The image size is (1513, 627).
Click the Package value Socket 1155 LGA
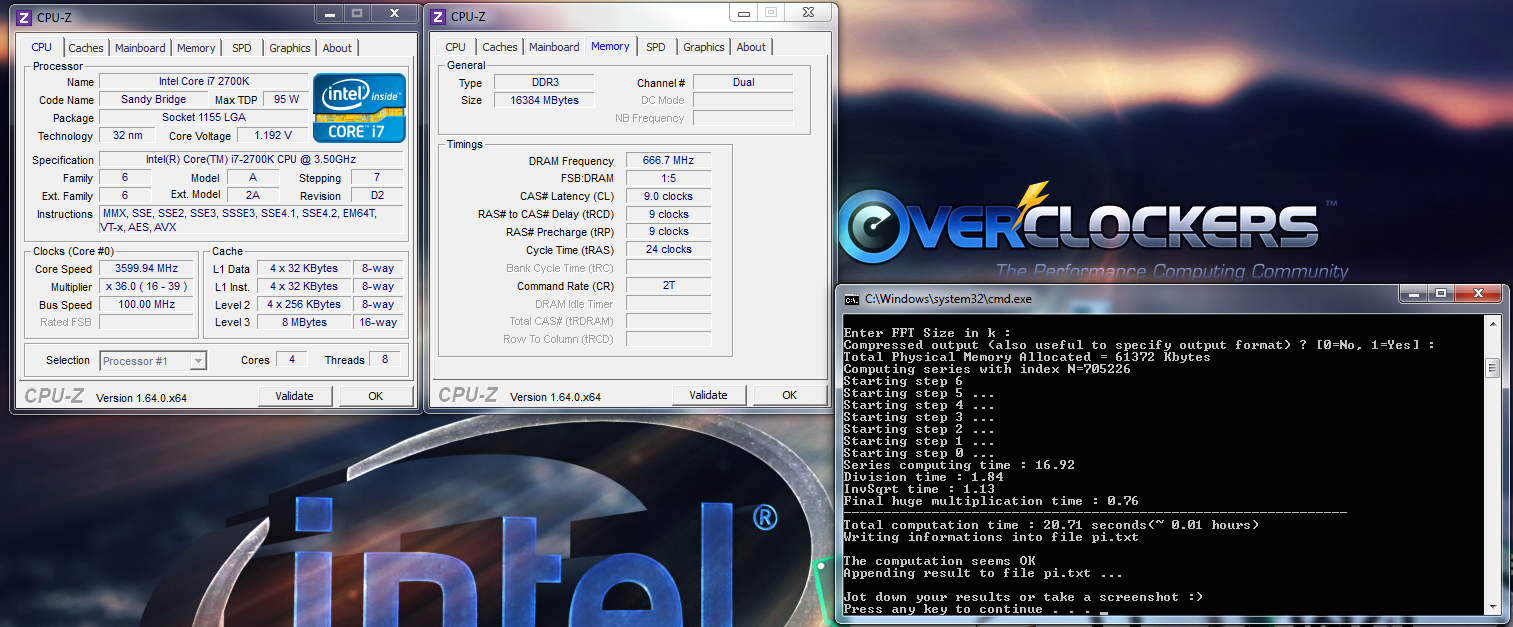point(204,118)
